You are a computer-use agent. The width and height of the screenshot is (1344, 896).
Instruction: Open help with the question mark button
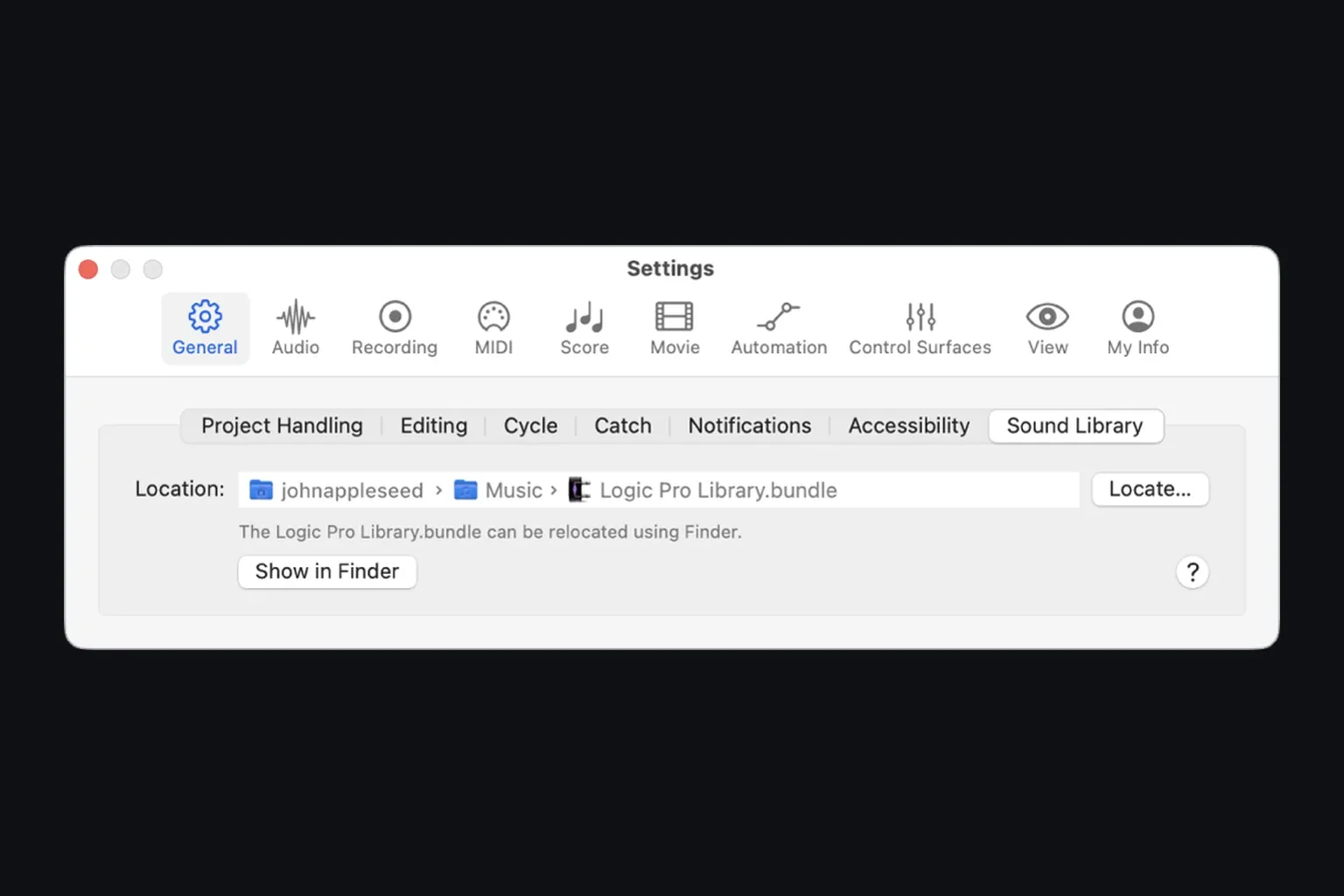click(1192, 572)
